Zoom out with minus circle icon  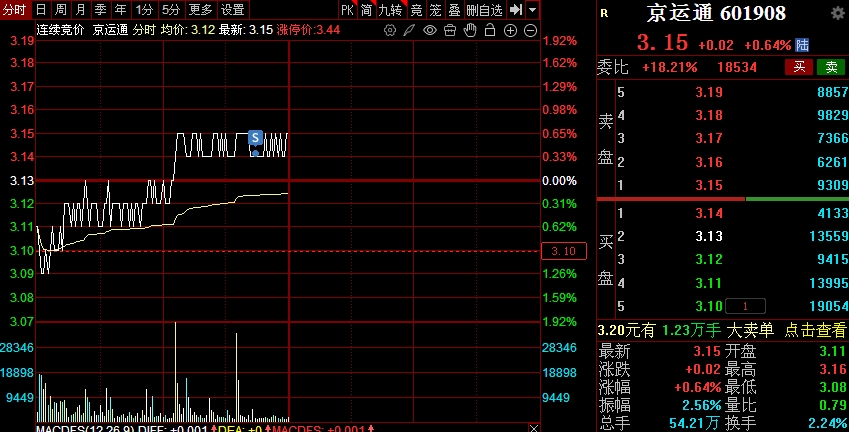pos(531,30)
